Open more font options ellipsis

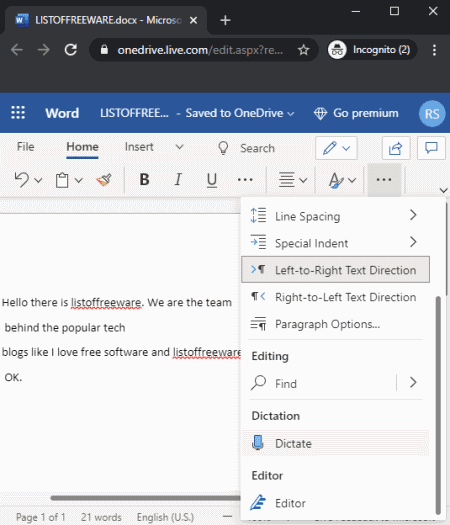coord(245,180)
